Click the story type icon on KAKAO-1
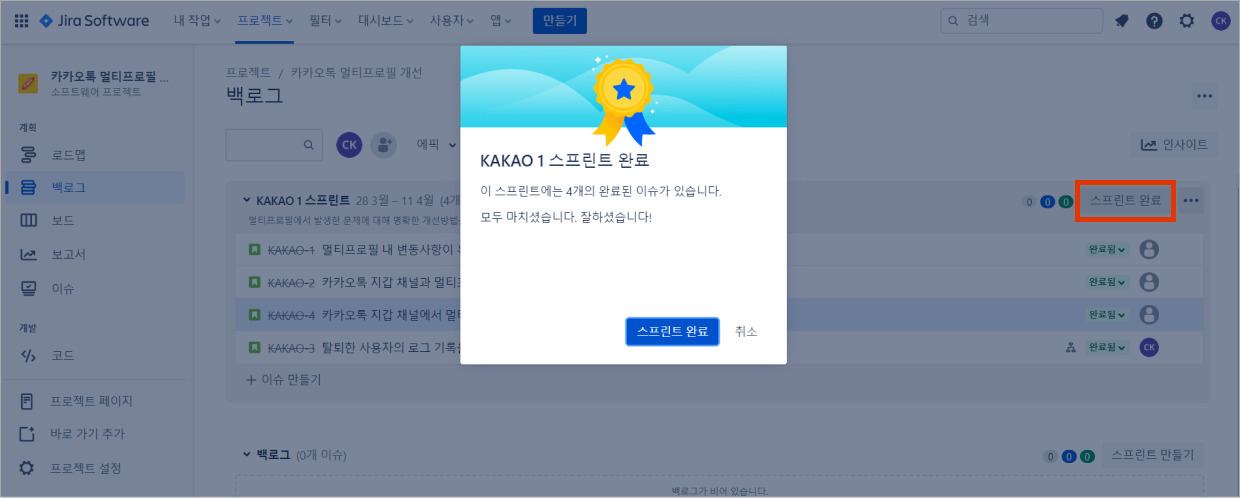 pyautogui.click(x=254, y=249)
